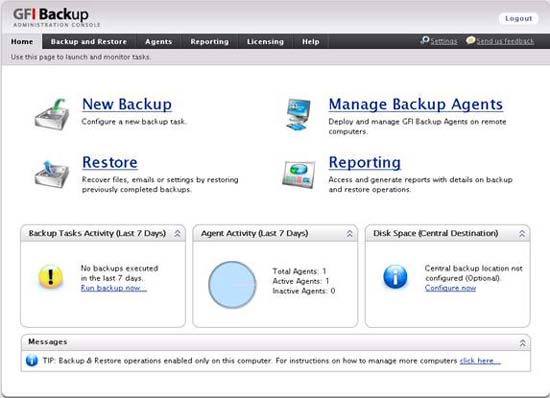Open the Help menu
The height and width of the screenshot is (398, 550).
click(x=311, y=41)
